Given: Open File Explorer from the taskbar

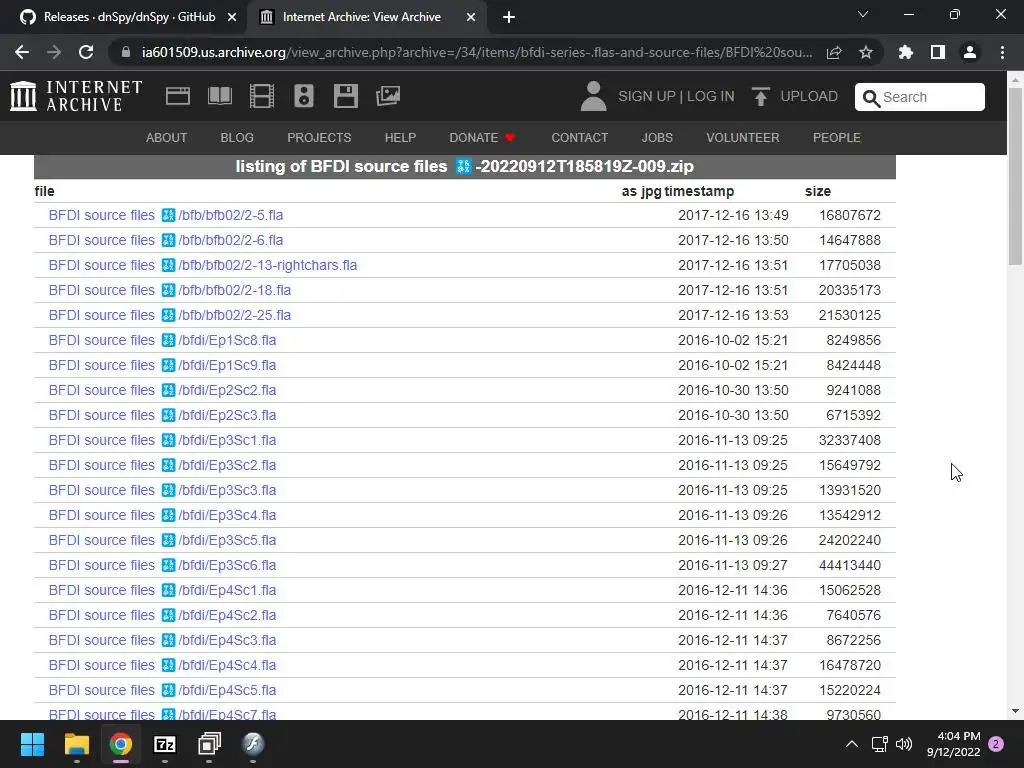Looking at the screenshot, I should (x=76, y=744).
